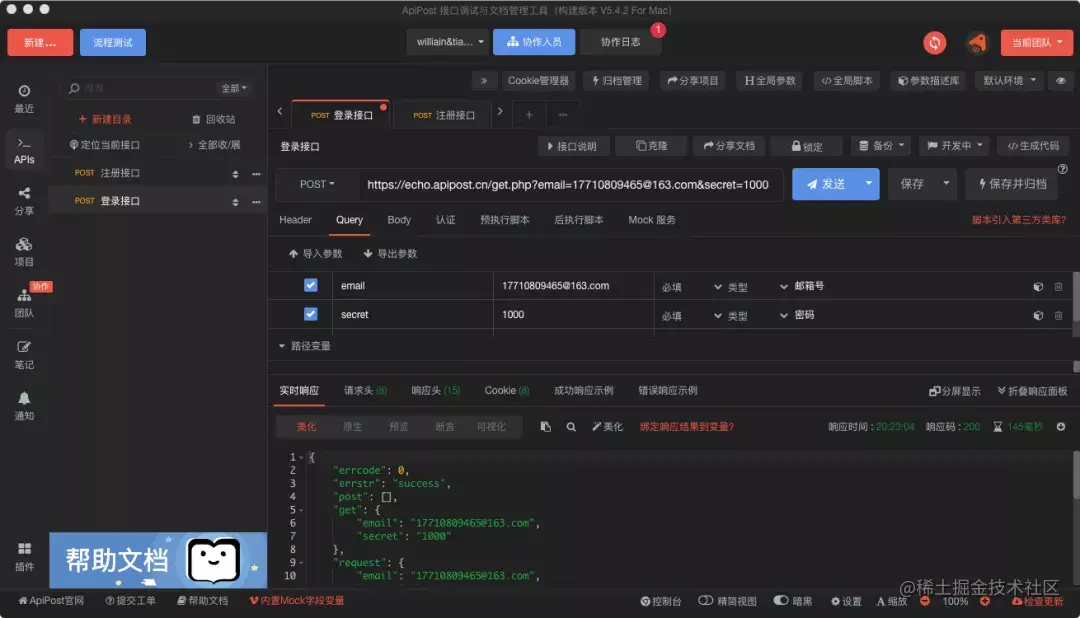The width and height of the screenshot is (1080, 618).
Task: Delete the email parameter row trash icon
Action: [x=1059, y=286]
